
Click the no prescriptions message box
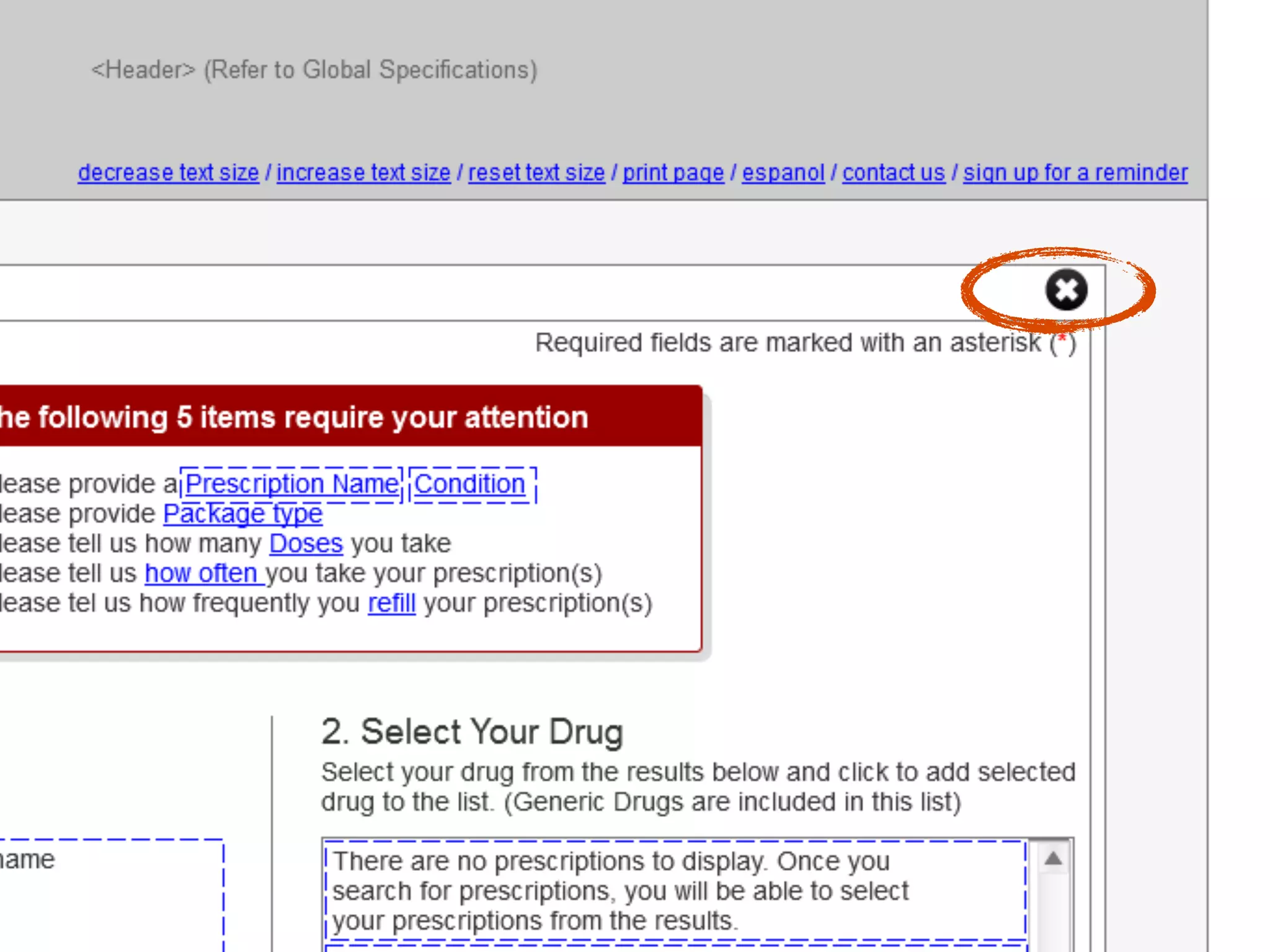[620, 891]
